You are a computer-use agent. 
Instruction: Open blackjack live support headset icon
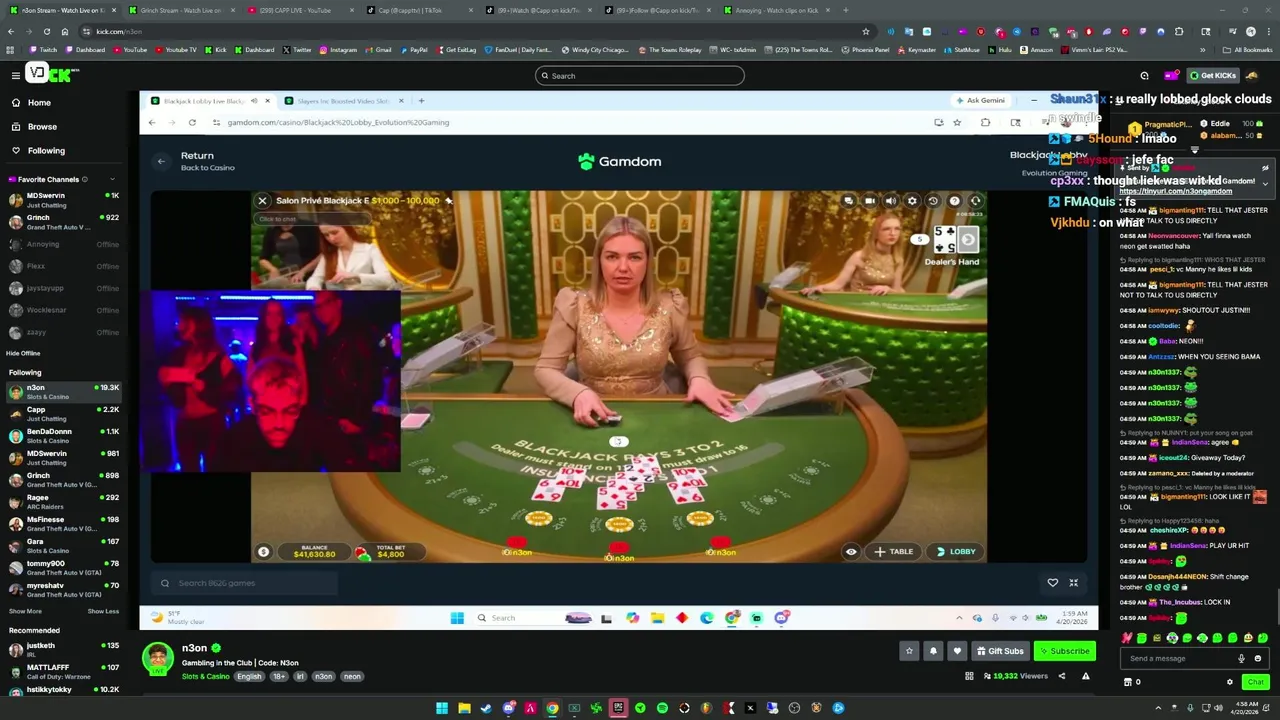[x=976, y=201]
